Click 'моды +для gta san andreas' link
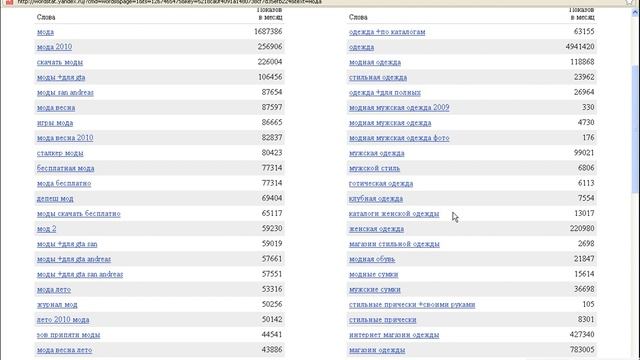The height and width of the screenshot is (360, 640). pos(80,274)
